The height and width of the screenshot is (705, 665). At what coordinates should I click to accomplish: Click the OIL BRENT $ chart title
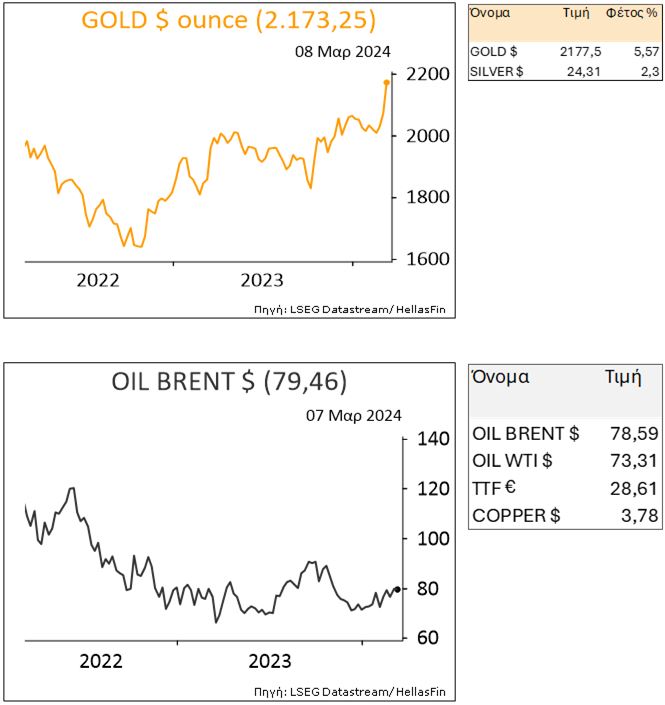[x=229, y=382]
